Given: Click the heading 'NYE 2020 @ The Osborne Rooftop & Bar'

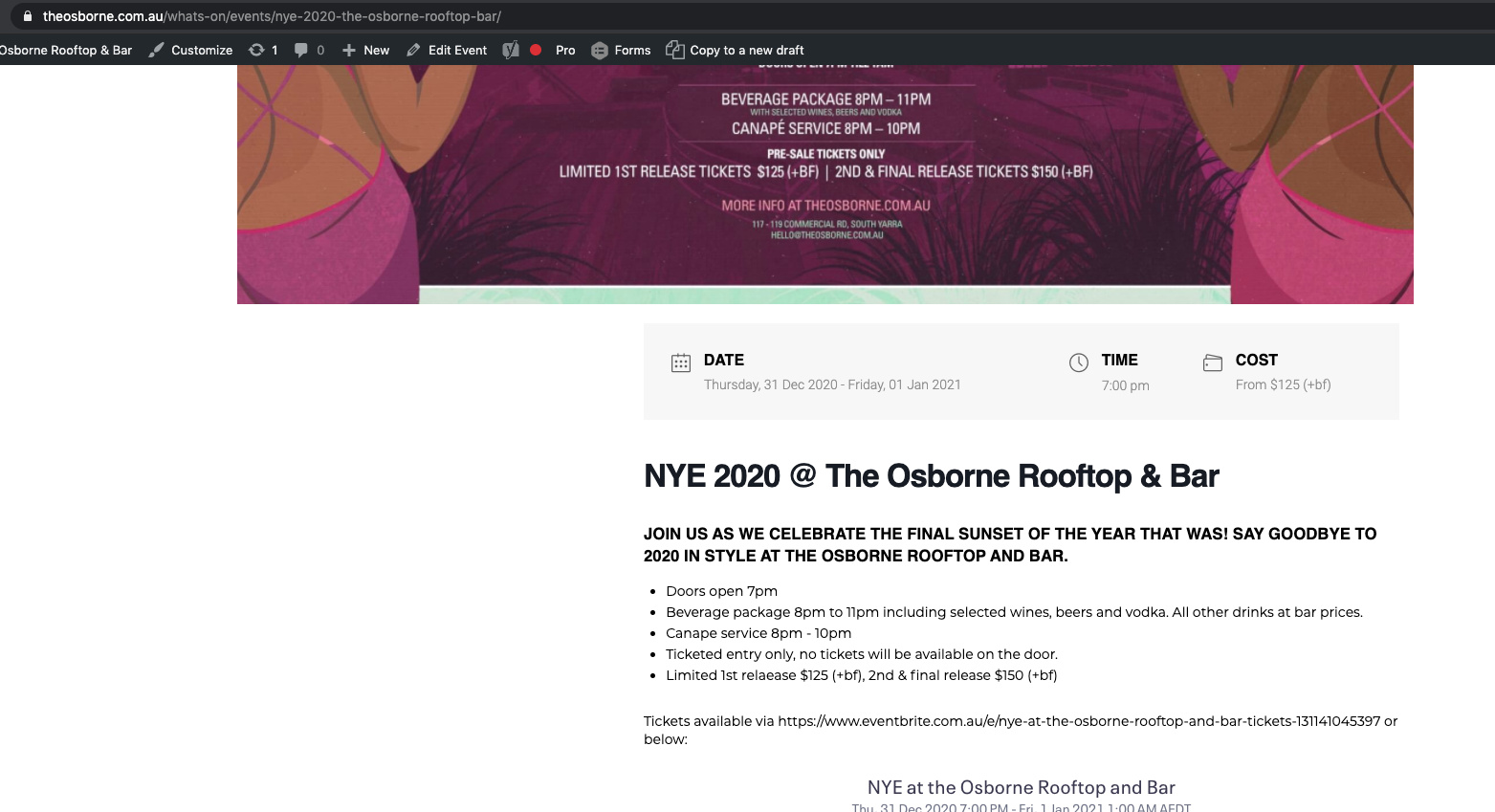Looking at the screenshot, I should [x=932, y=476].
